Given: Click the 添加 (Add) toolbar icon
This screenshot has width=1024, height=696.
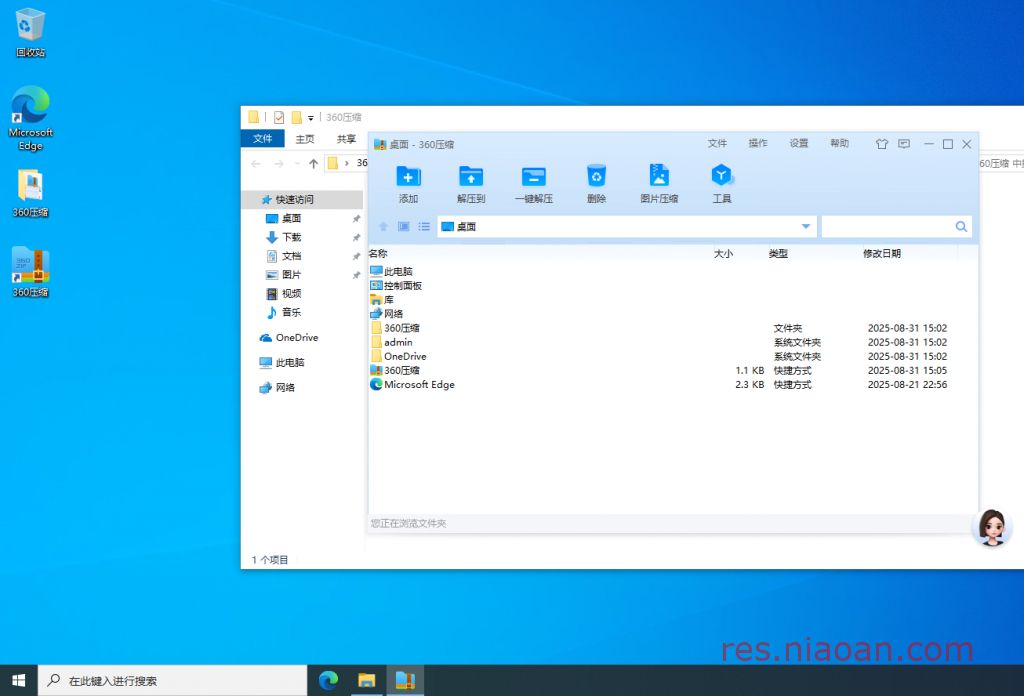Looking at the screenshot, I should 408,178.
